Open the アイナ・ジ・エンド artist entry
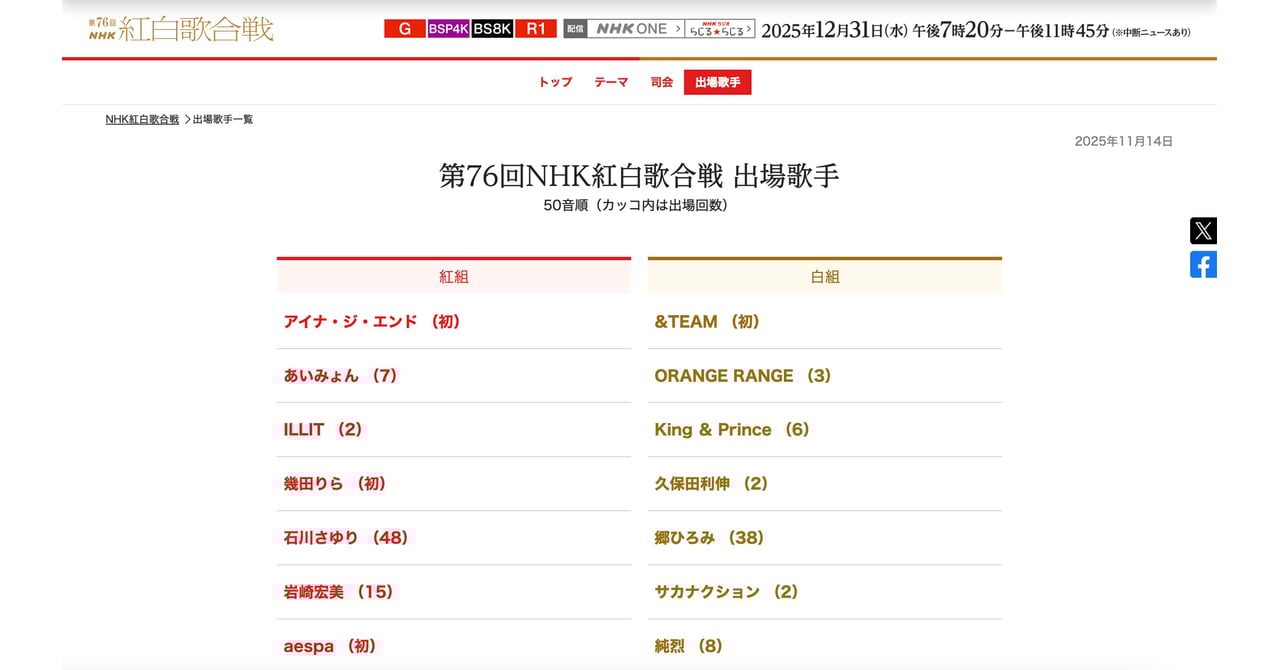Image resolution: width=1280 pixels, height=670 pixels. point(372,322)
